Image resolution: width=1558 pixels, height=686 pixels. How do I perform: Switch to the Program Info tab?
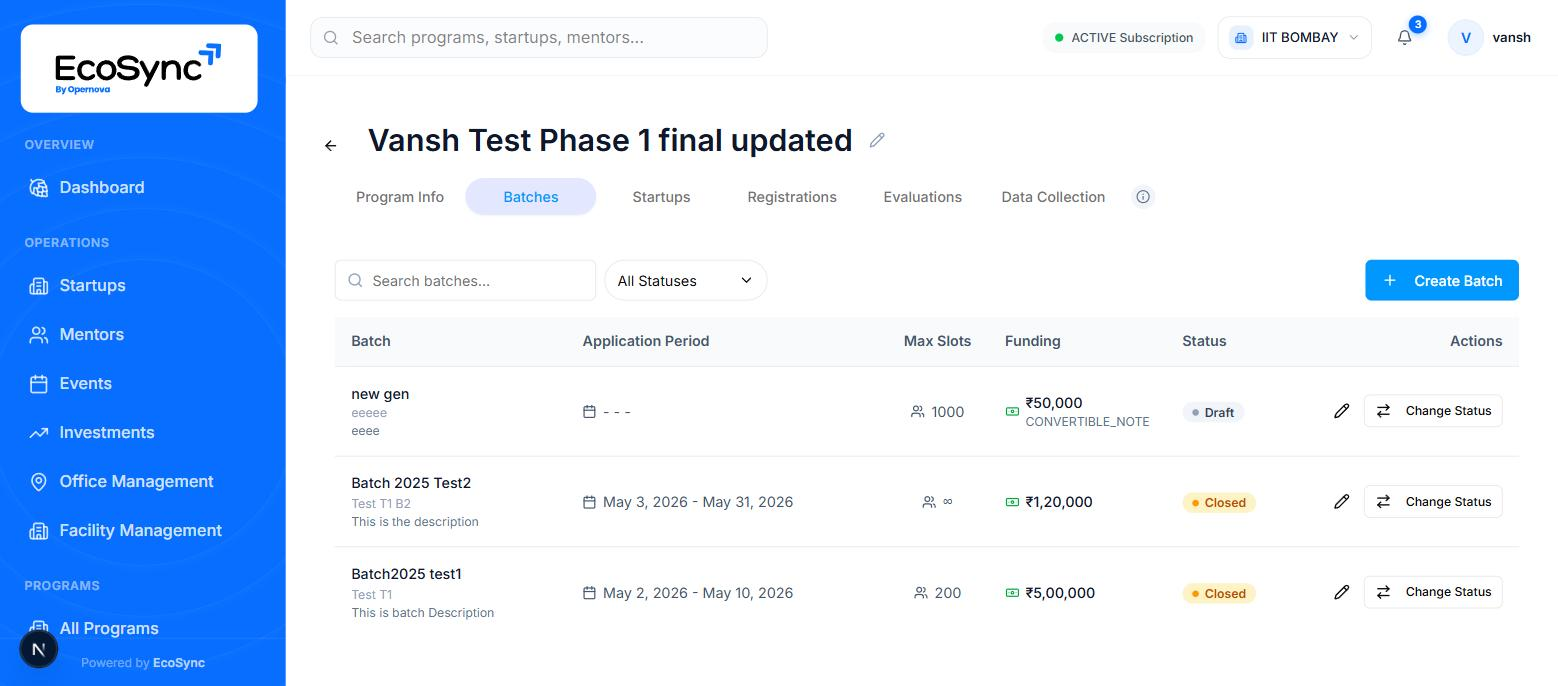pos(400,197)
